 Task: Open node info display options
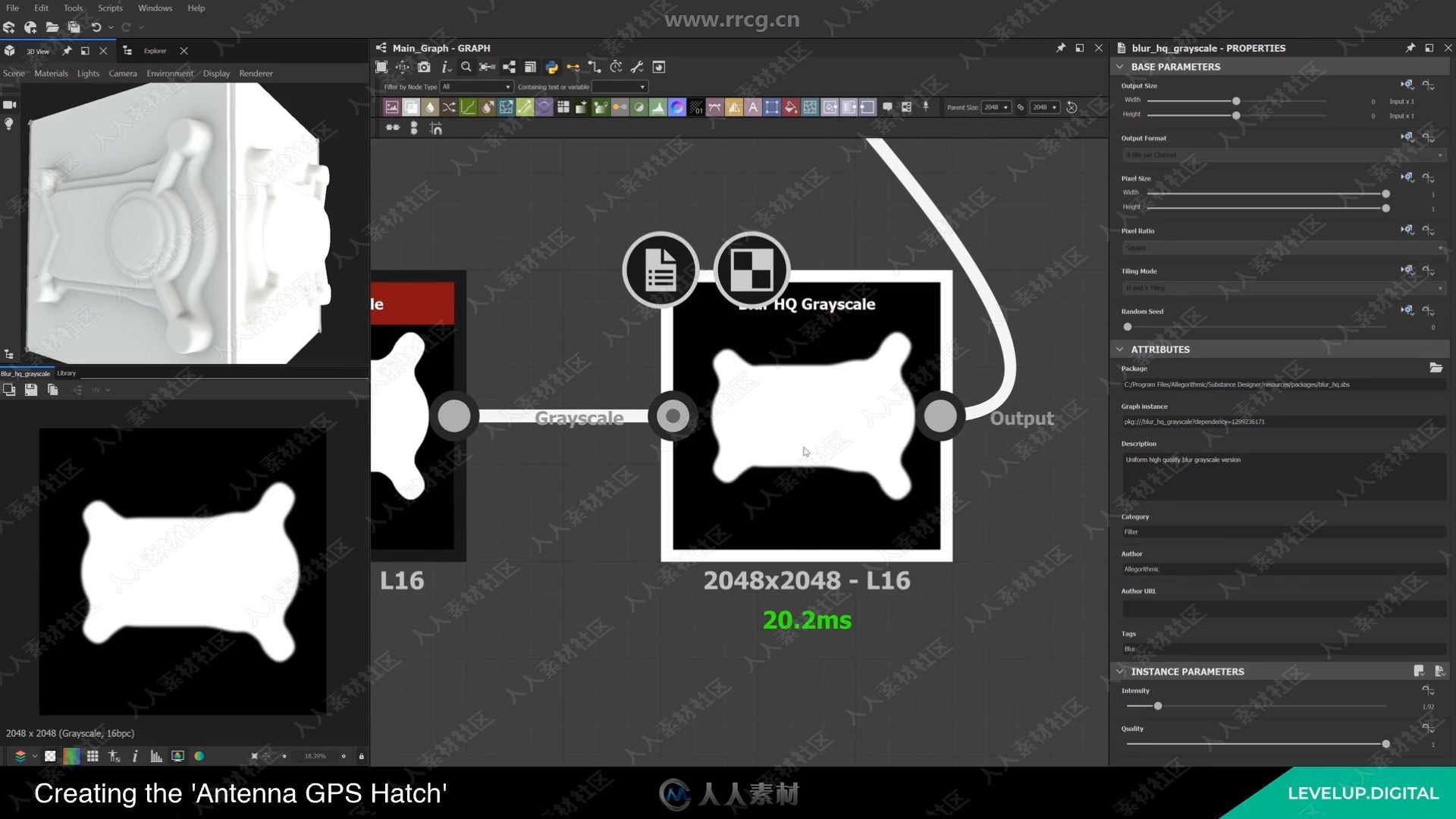pos(445,67)
